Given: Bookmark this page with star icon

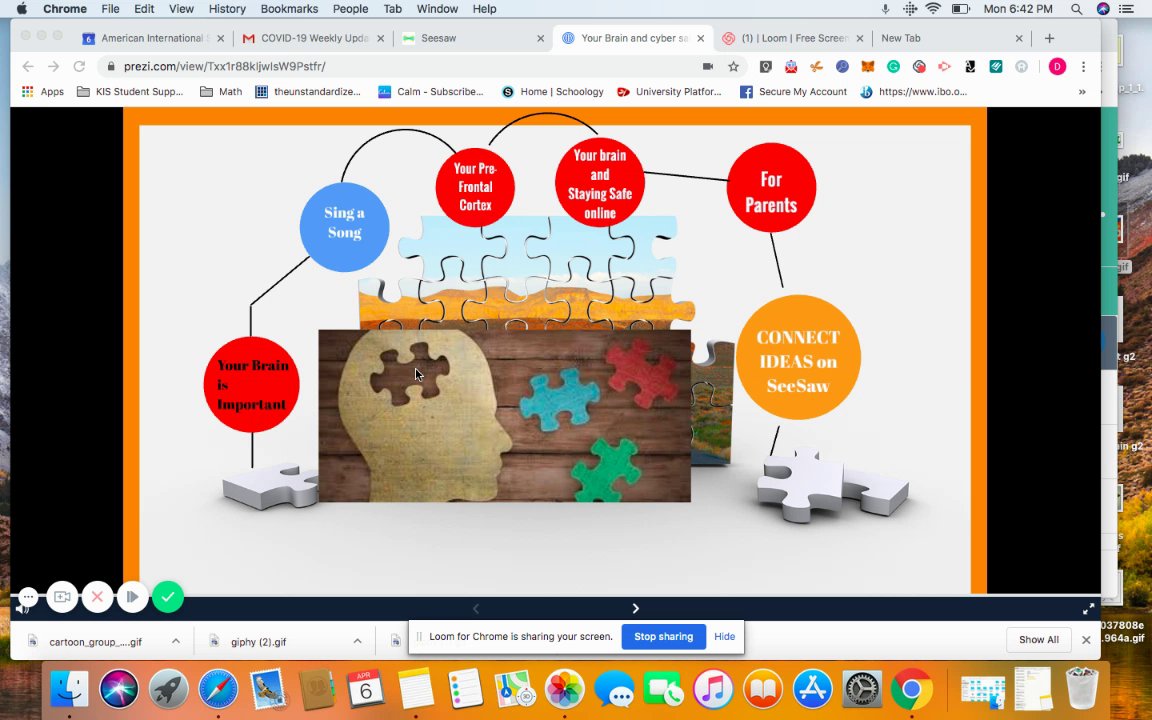Looking at the screenshot, I should (x=733, y=66).
